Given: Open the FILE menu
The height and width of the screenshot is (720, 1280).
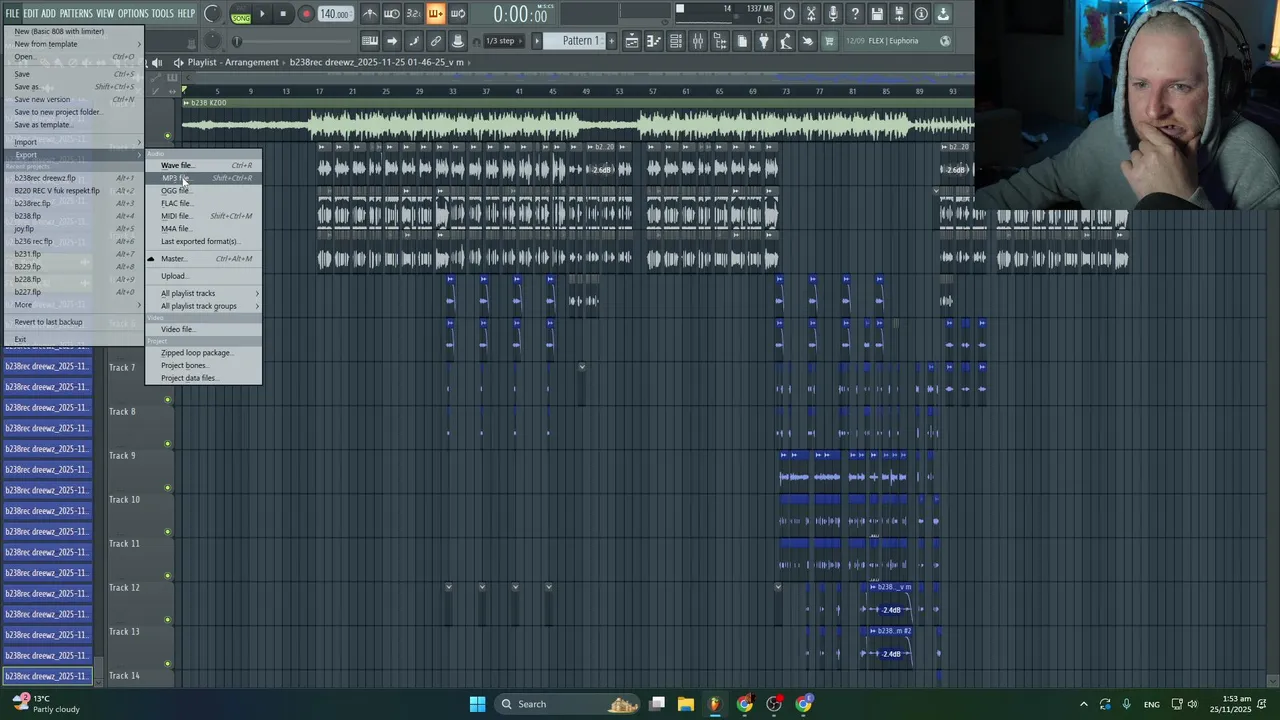Looking at the screenshot, I should 12,14.
